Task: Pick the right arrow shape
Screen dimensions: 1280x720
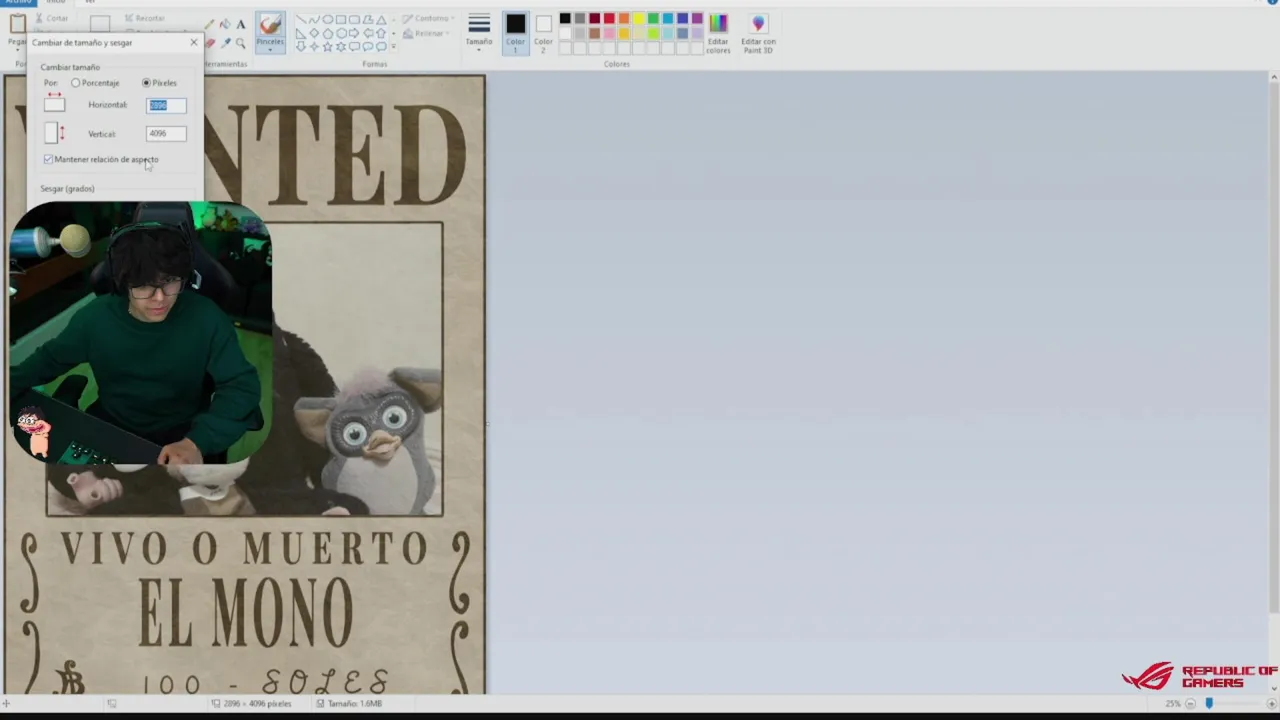Action: (354, 33)
